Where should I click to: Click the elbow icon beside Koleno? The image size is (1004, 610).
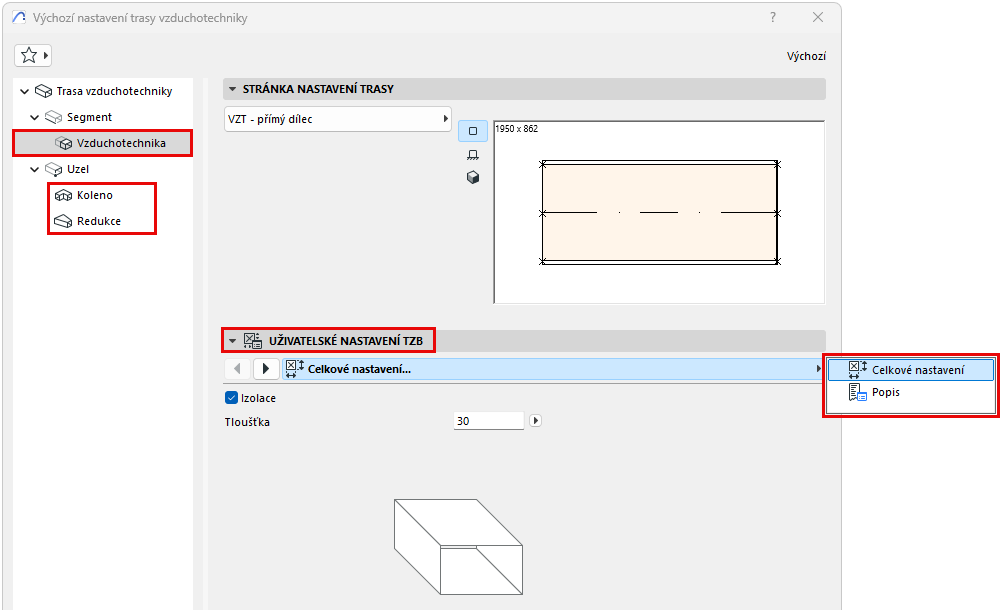[x=64, y=195]
